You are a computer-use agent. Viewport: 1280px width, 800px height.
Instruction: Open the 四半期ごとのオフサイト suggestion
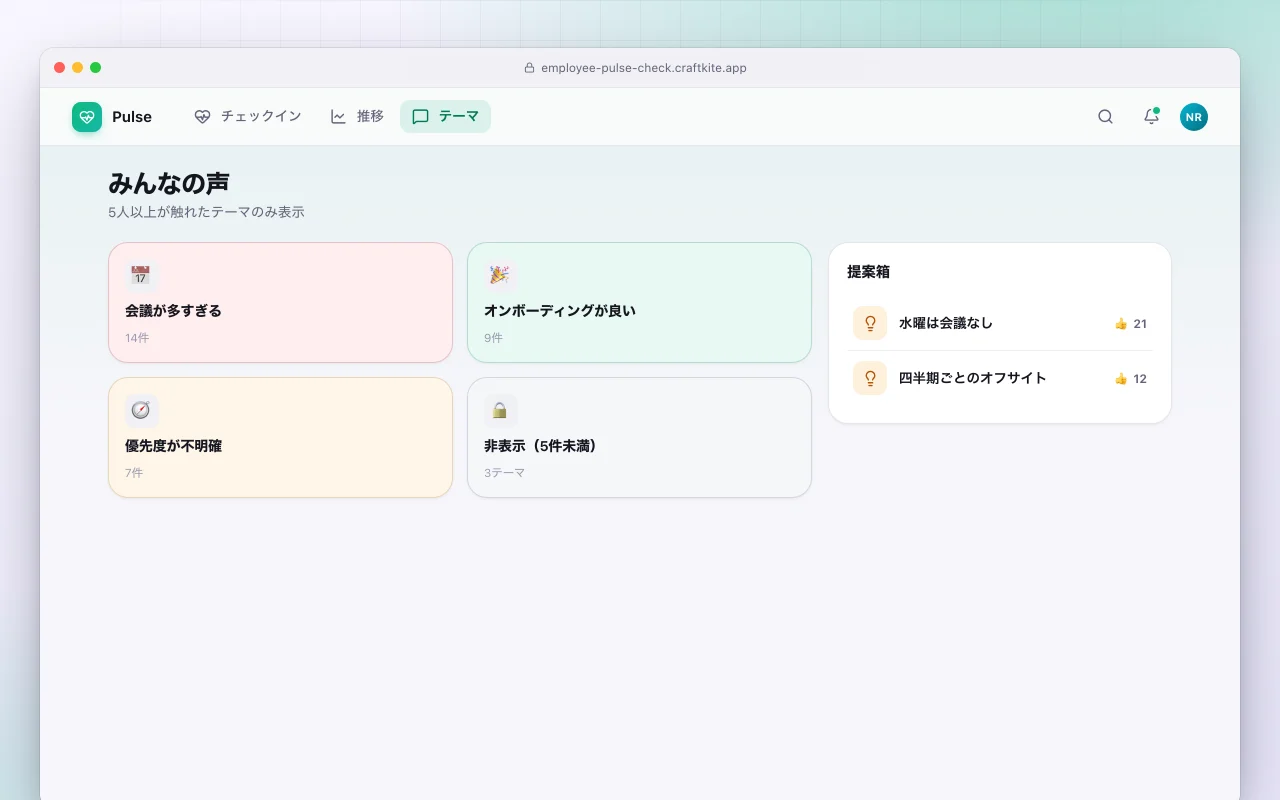click(x=1000, y=378)
